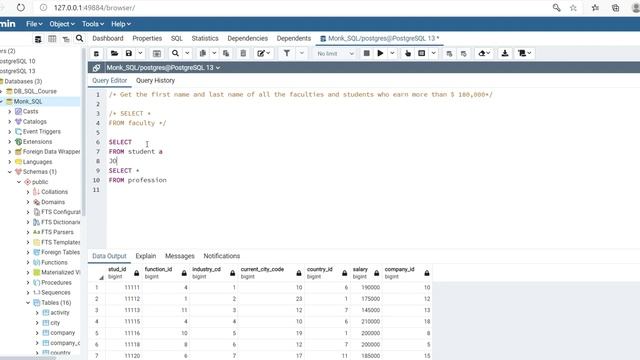Screen dimensions: 640x360
Task: Click the Search Objects magnifier in the sidebar header
Action: pyautogui.click(x=79, y=38)
